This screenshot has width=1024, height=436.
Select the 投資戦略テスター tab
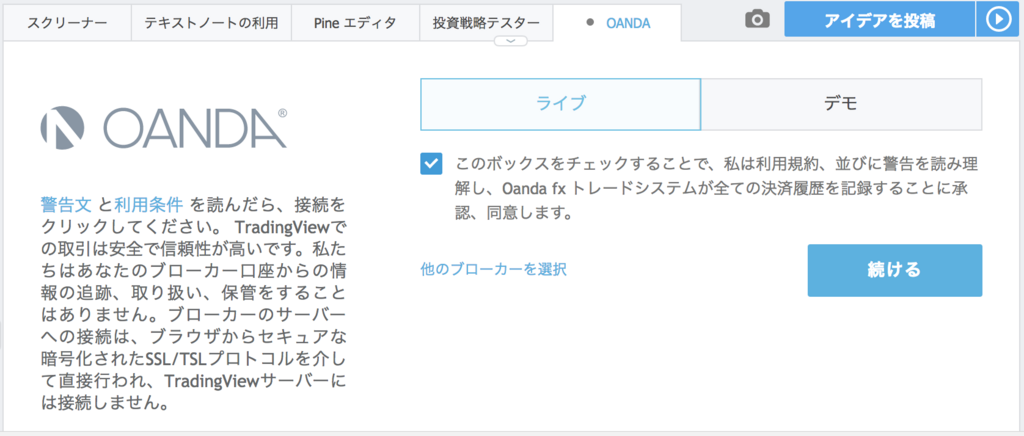[486, 23]
